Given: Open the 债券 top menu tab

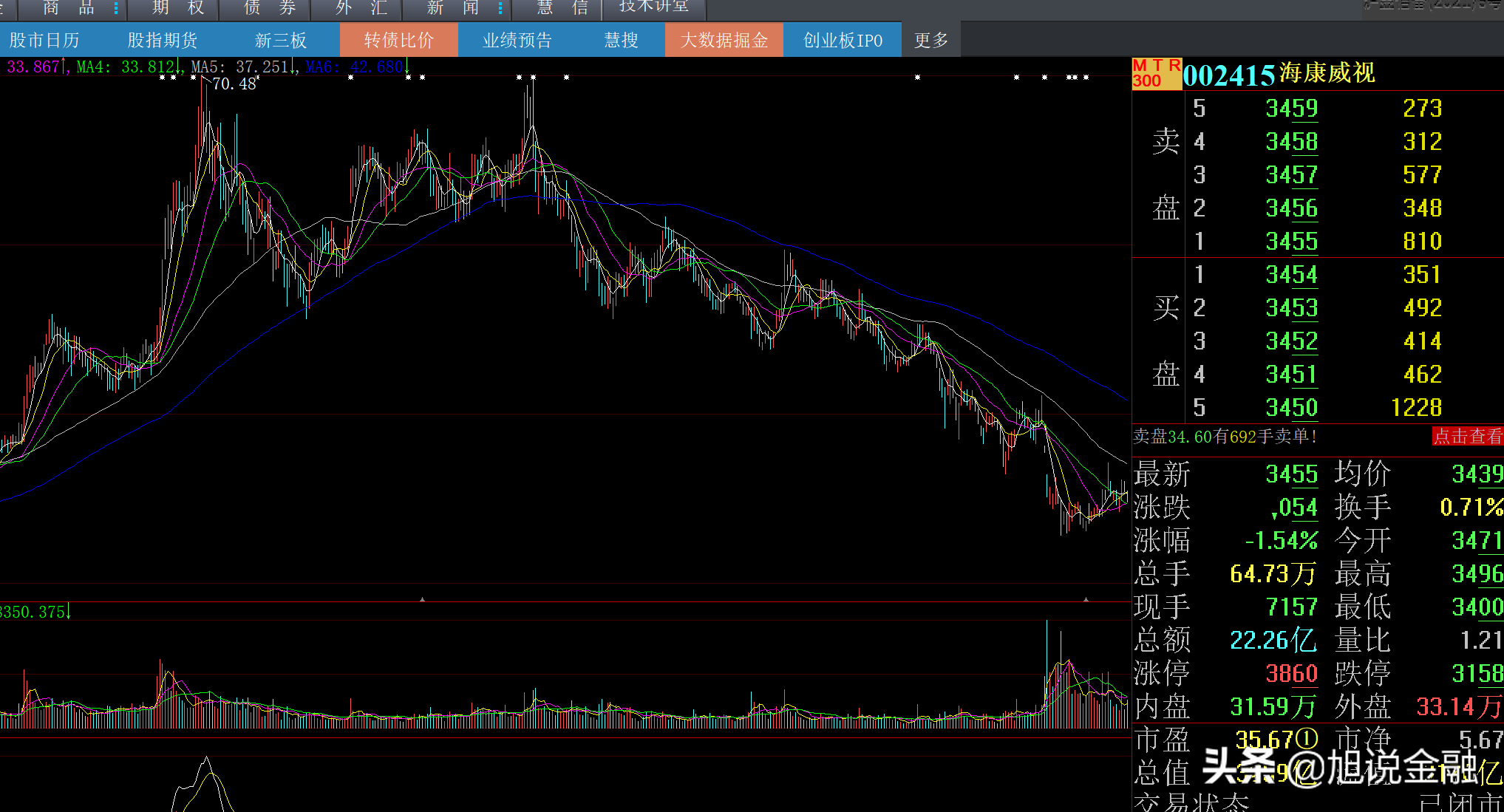Looking at the screenshot, I should pos(270,8).
